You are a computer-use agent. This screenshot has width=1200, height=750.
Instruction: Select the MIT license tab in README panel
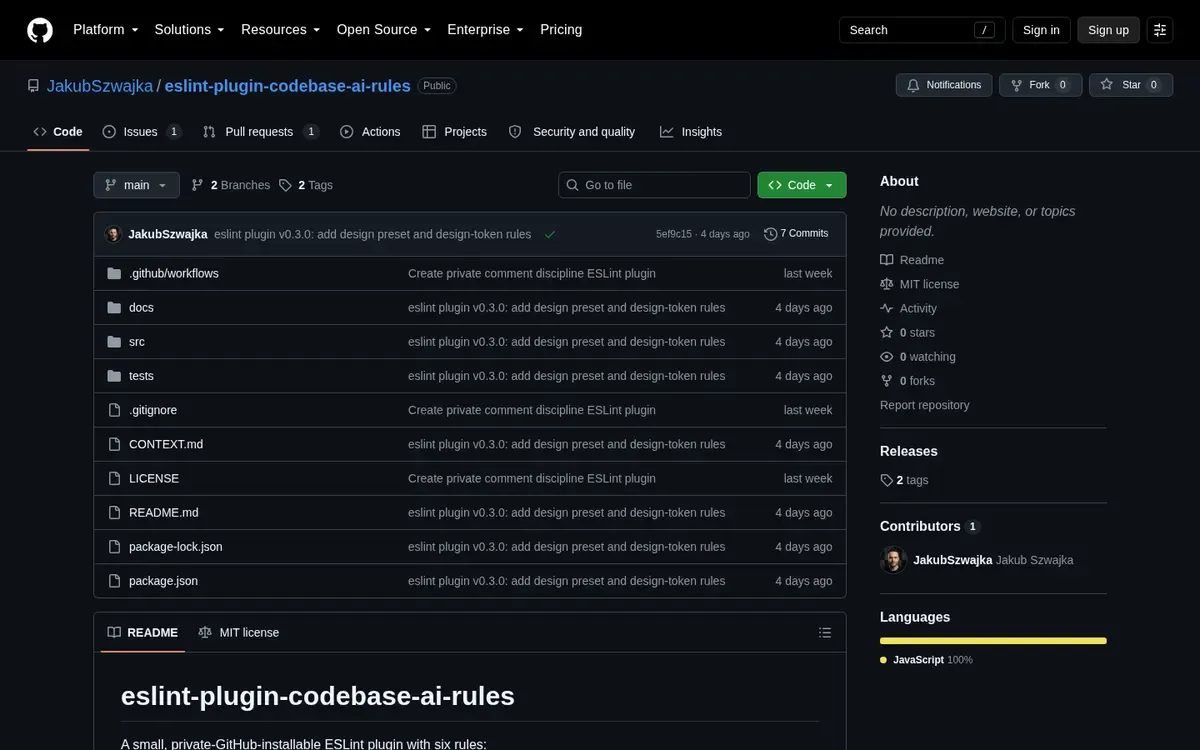coord(239,633)
